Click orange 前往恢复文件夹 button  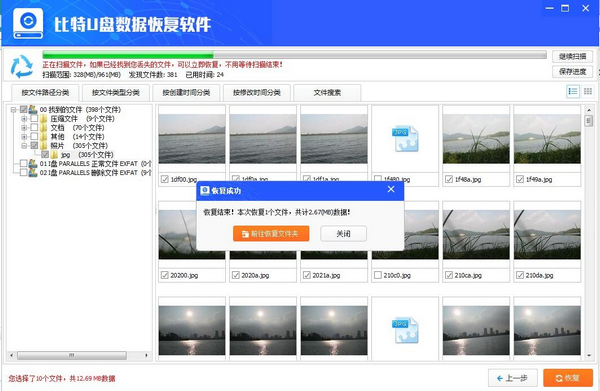(271, 234)
